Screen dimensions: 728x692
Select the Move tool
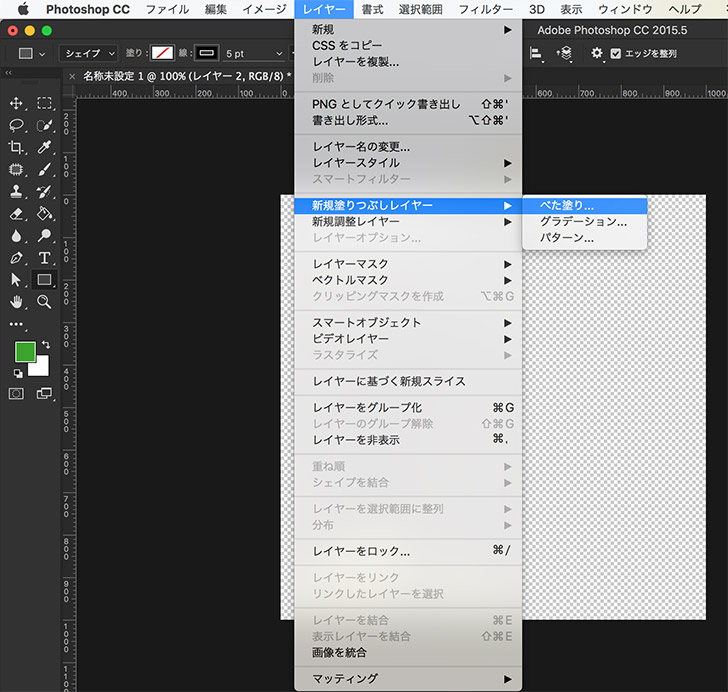coord(16,103)
